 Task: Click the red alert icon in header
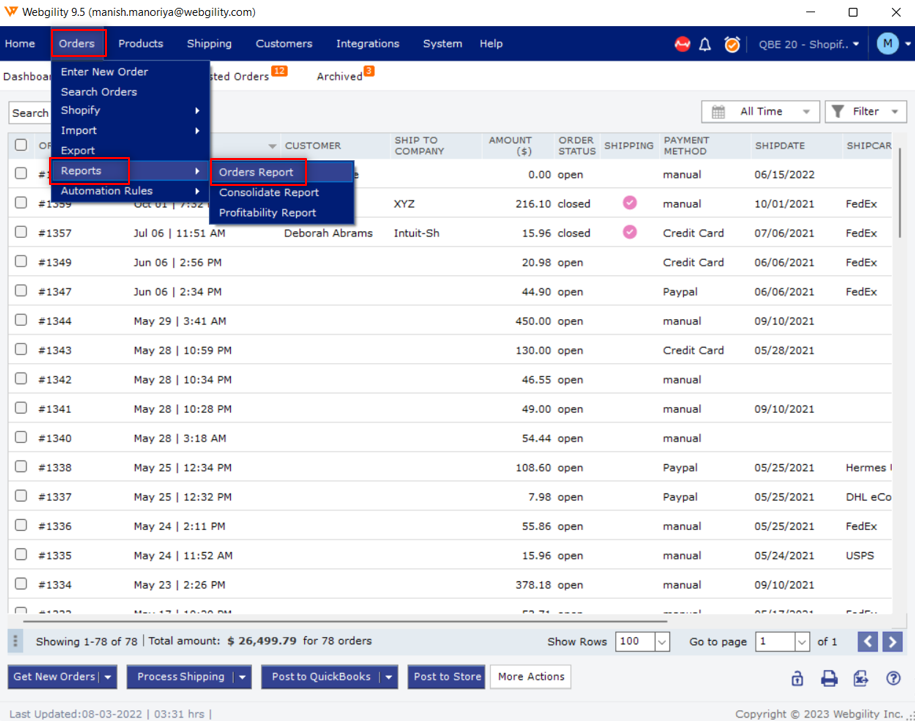(682, 44)
